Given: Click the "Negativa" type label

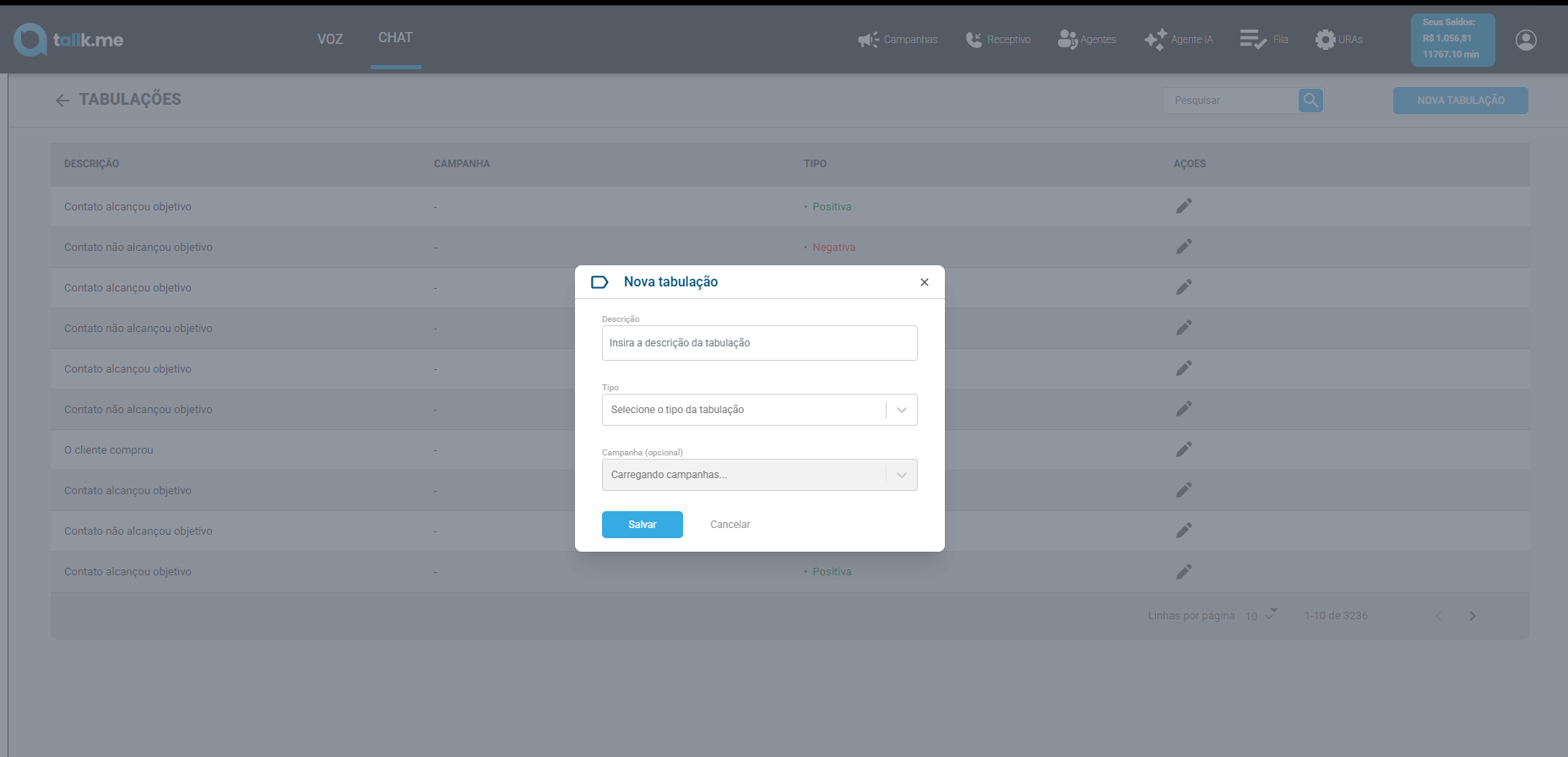Looking at the screenshot, I should [834, 248].
